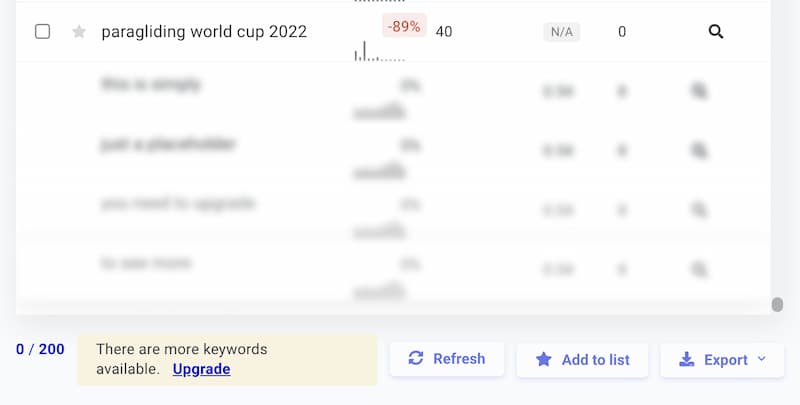800x405 pixels.
Task: Click the vertical scrollbar thumb
Action: pyautogui.click(x=777, y=305)
